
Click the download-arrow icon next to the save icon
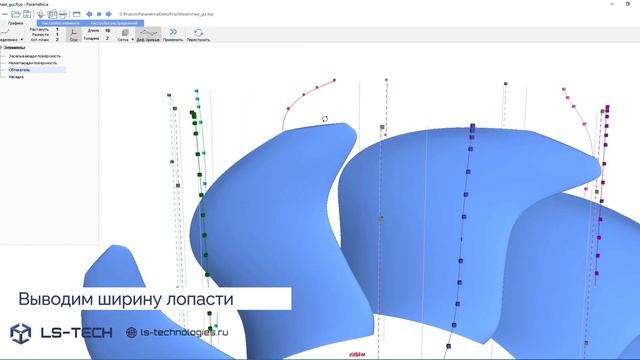click(x=41, y=14)
